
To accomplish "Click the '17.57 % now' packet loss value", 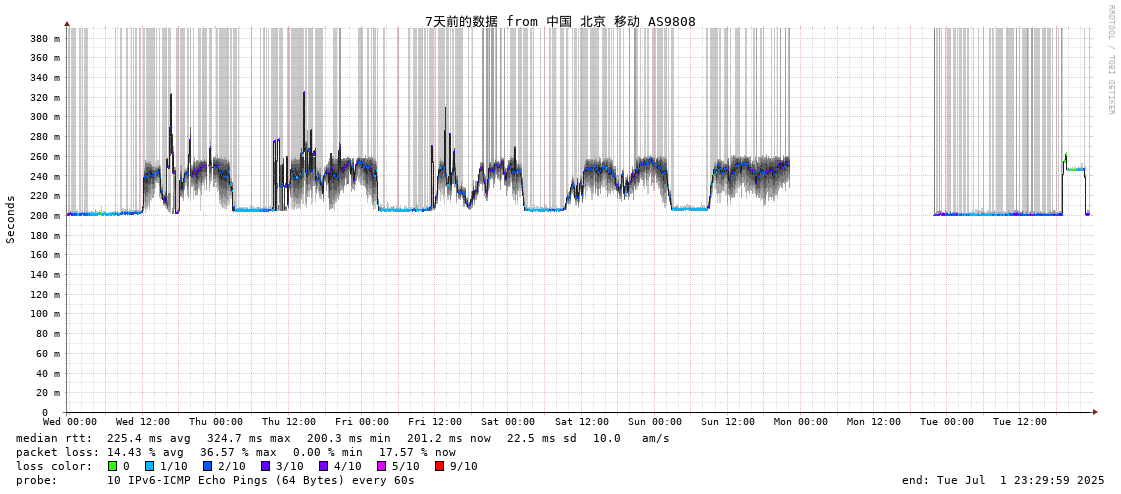I will [x=416, y=452].
